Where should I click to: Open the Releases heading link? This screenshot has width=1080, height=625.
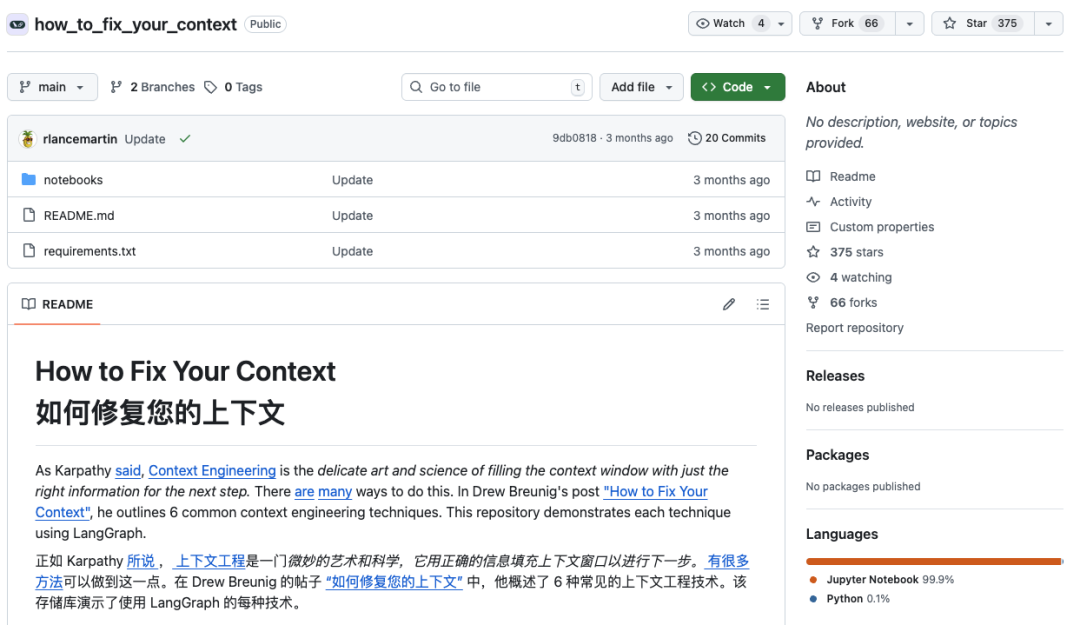835,376
